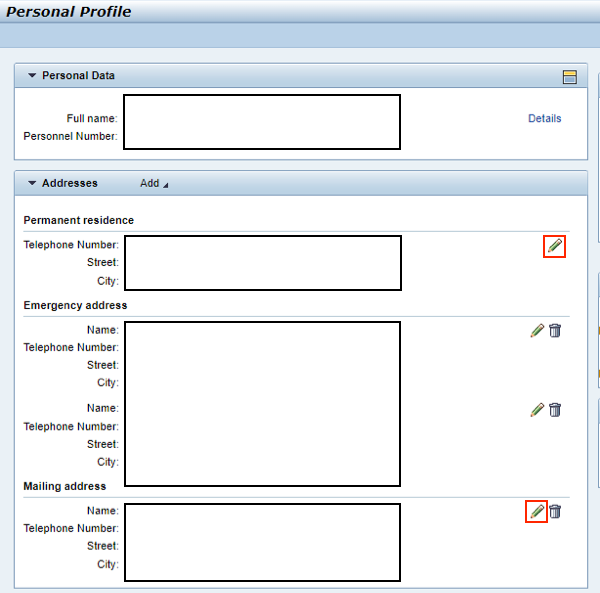Edit the second Emergency address entry
600x593 pixels.
pyautogui.click(x=537, y=410)
